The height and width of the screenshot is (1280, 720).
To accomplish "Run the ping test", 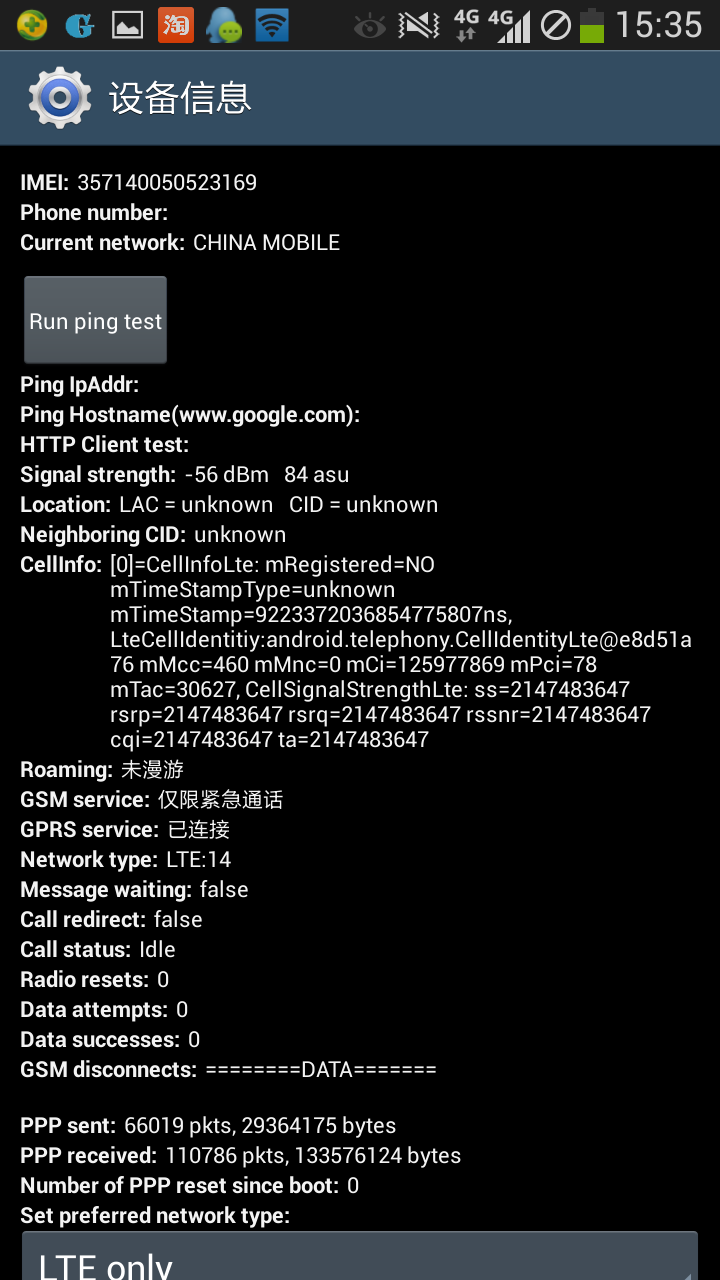I will click(x=95, y=320).
